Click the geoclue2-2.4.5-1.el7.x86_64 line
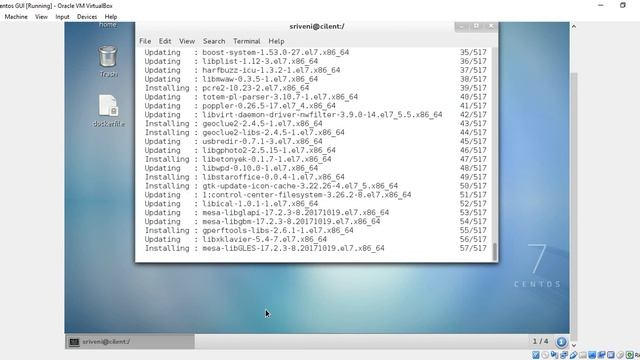 tap(316, 124)
